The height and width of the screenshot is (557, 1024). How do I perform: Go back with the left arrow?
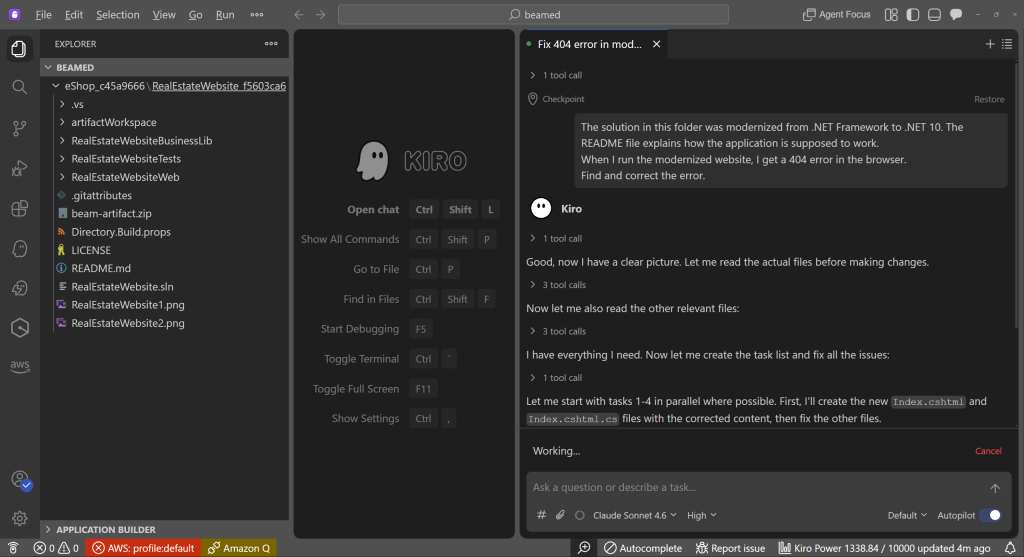(298, 14)
